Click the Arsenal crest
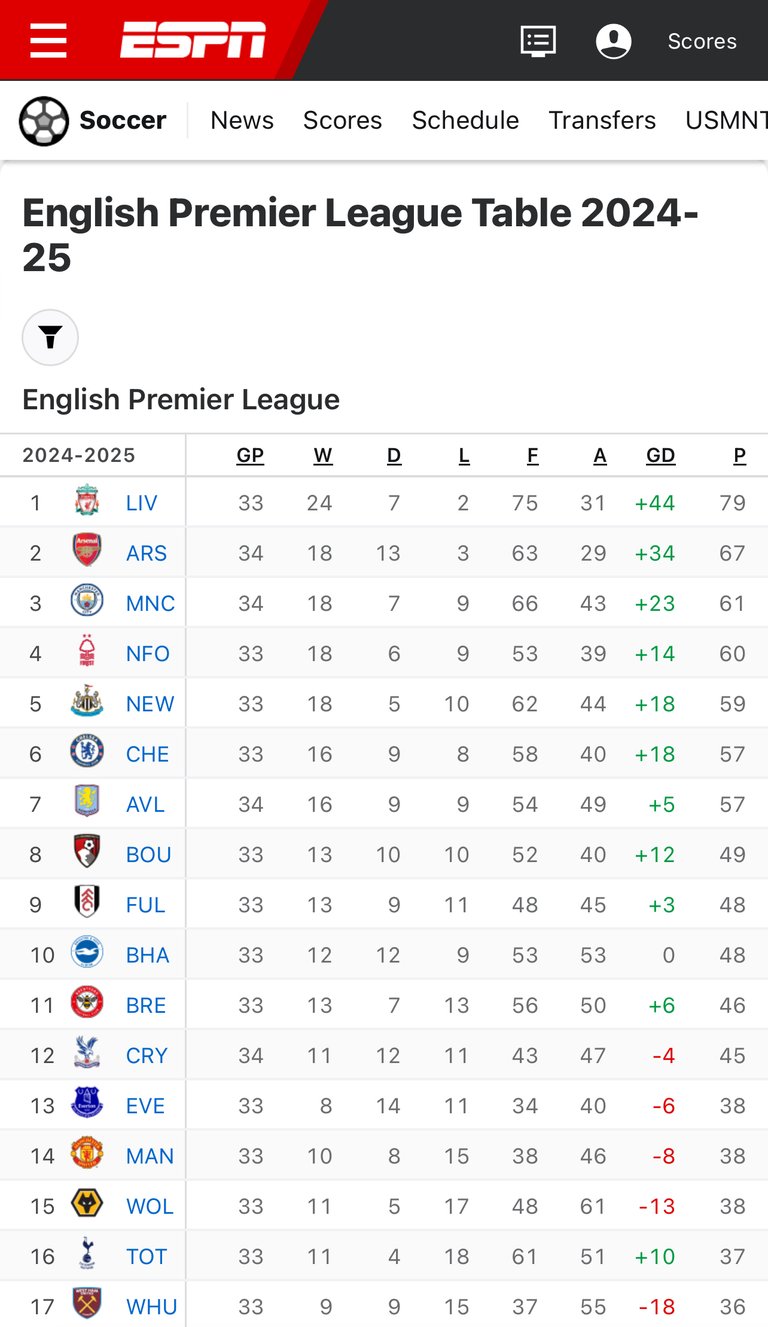768x1327 pixels. point(87,552)
